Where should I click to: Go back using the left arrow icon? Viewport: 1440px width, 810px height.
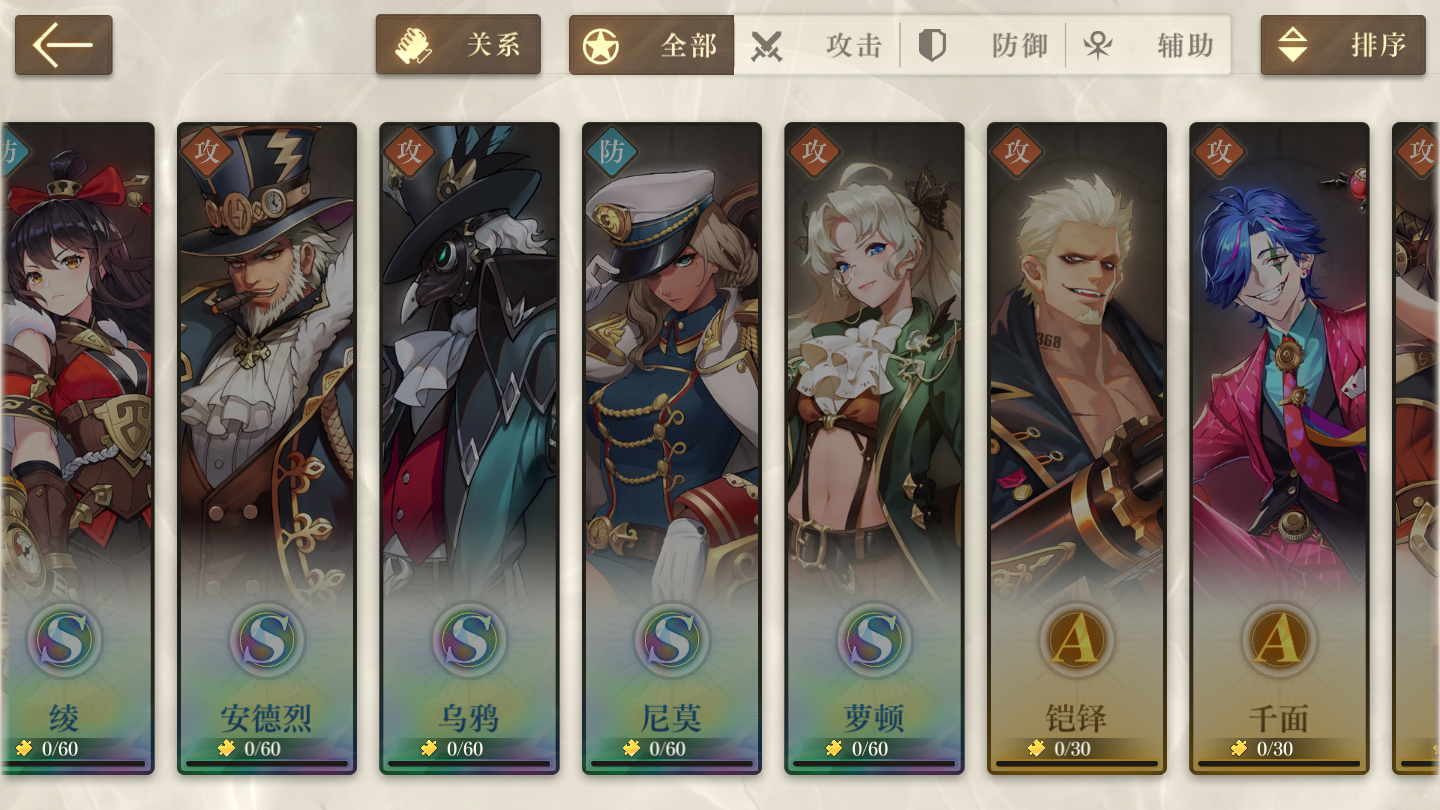coord(63,45)
